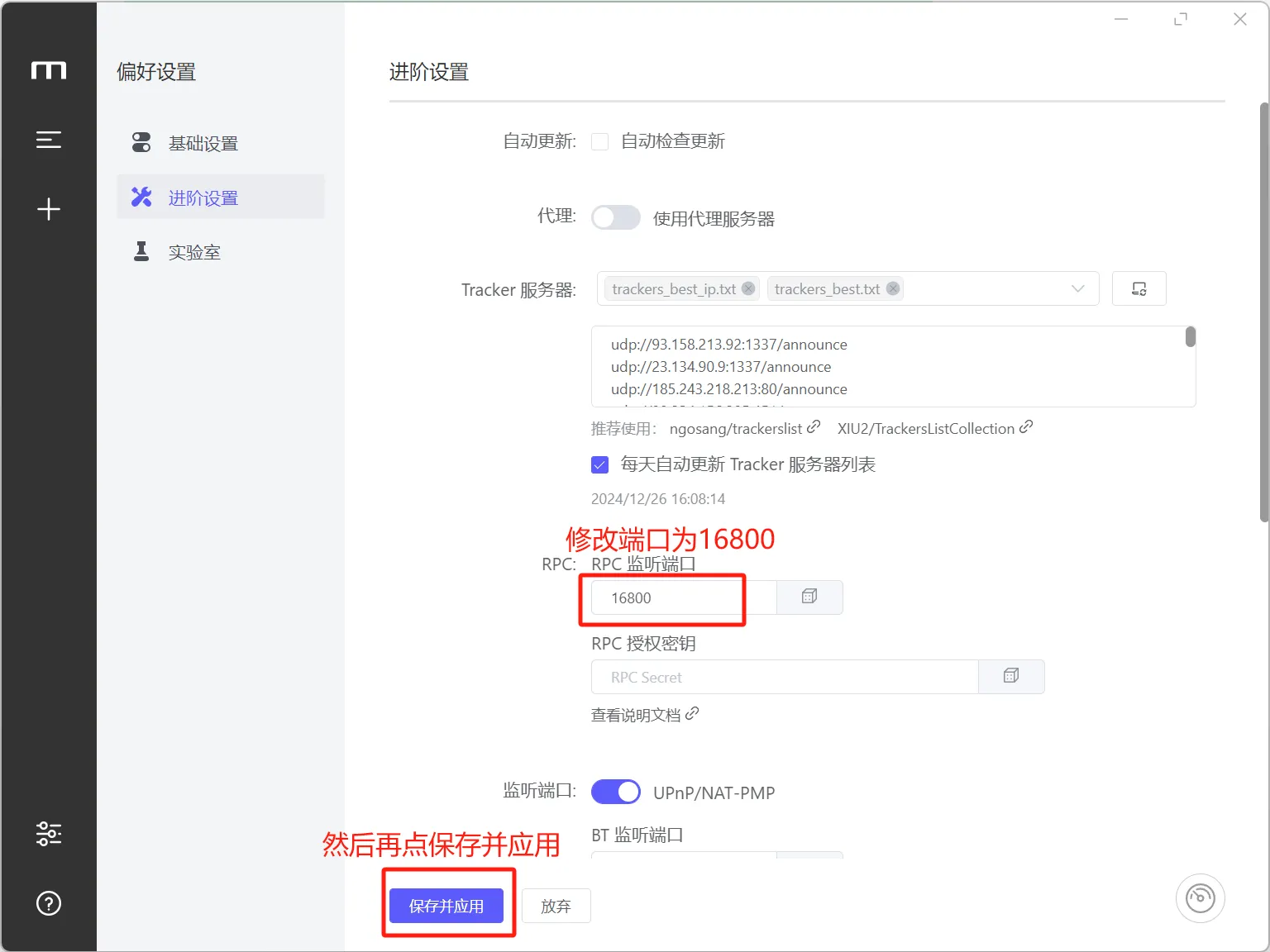Screen dimensions: 1270x952
Task: Remove trackers_best_ip.txt tag
Action: pos(748,288)
